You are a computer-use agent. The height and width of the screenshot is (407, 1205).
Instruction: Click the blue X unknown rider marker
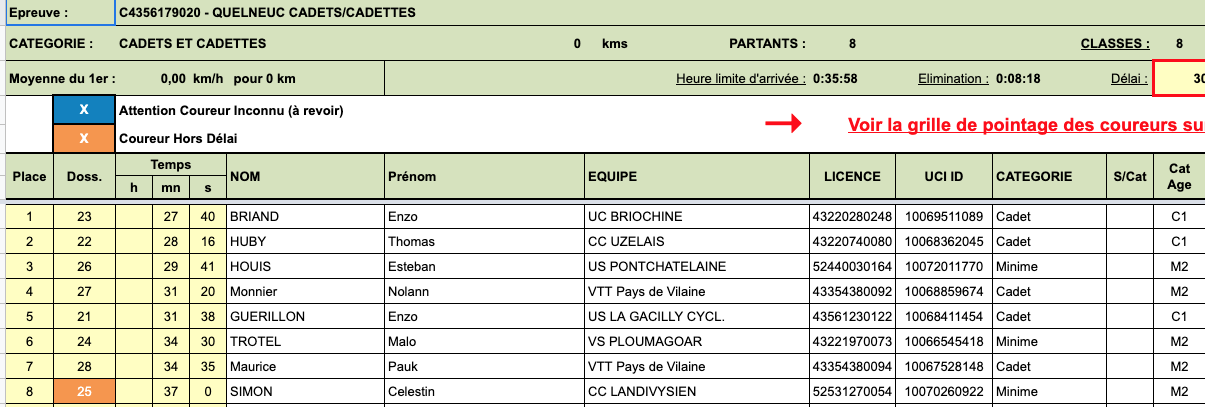(x=84, y=110)
